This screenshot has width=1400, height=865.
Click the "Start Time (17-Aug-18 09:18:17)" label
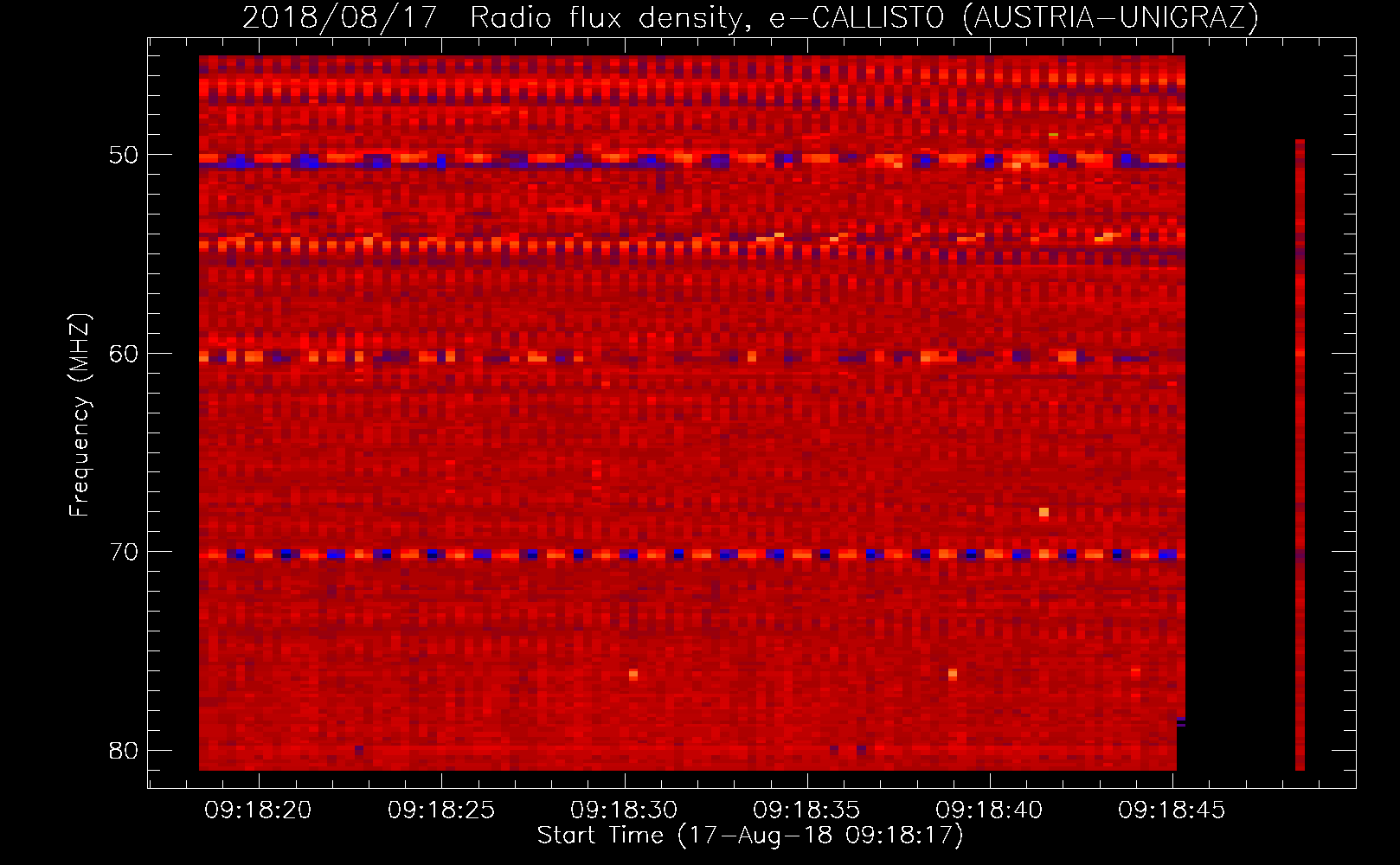coord(750,836)
